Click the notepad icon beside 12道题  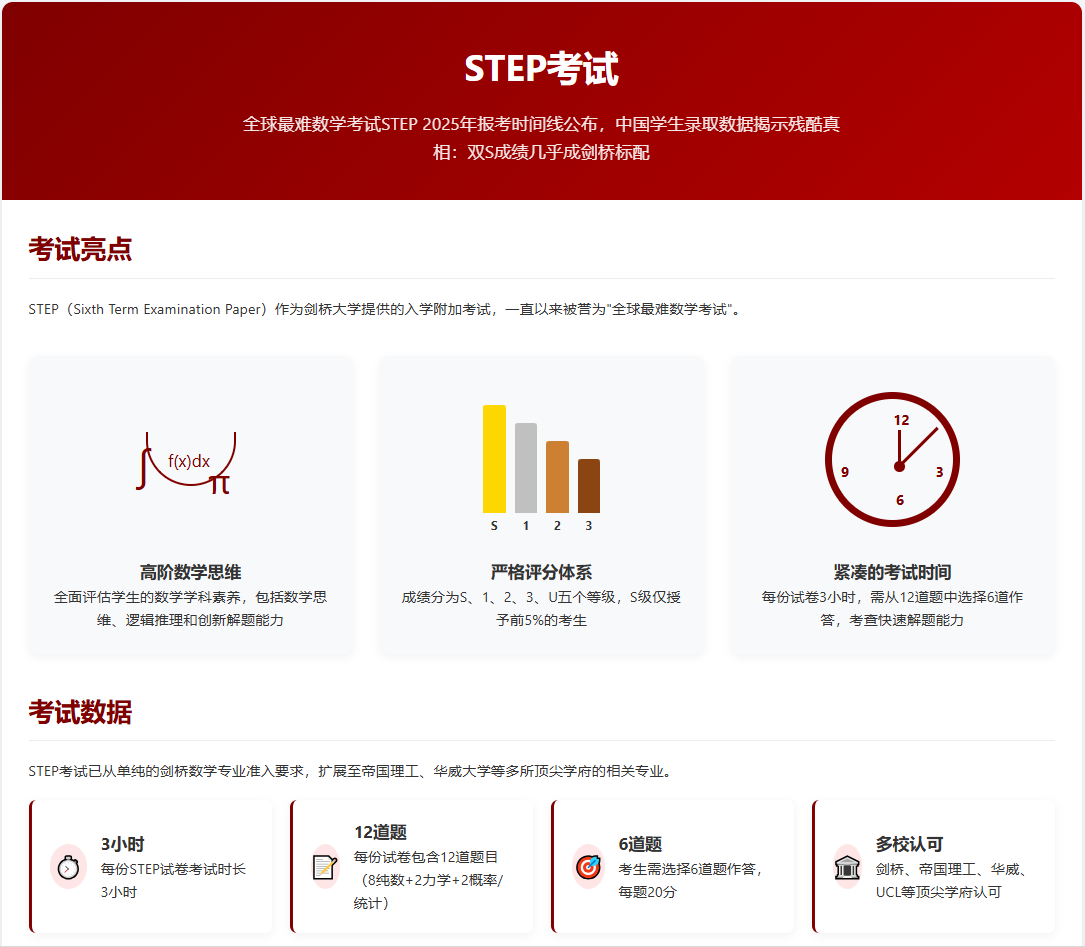tap(325, 867)
